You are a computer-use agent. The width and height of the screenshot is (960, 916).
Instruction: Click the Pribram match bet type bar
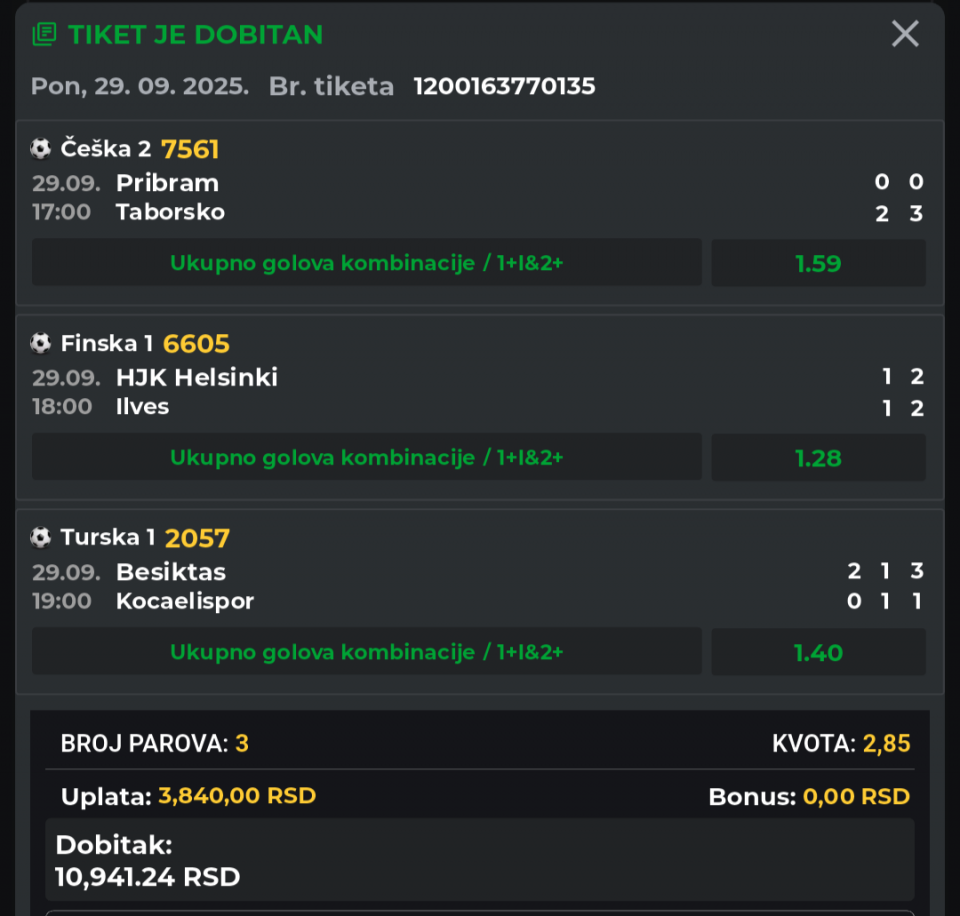point(367,263)
